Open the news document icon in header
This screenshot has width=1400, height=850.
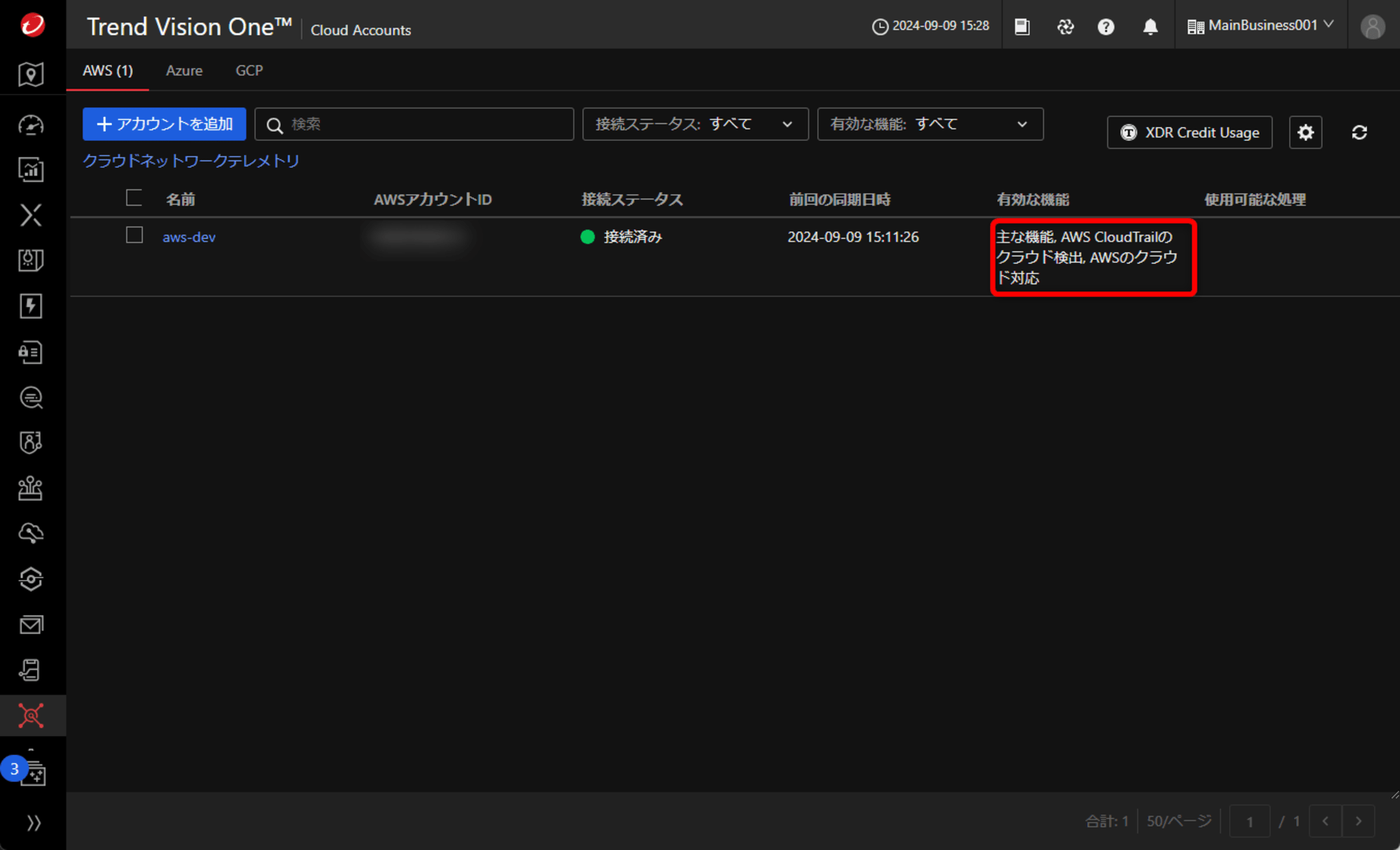coord(1022,27)
